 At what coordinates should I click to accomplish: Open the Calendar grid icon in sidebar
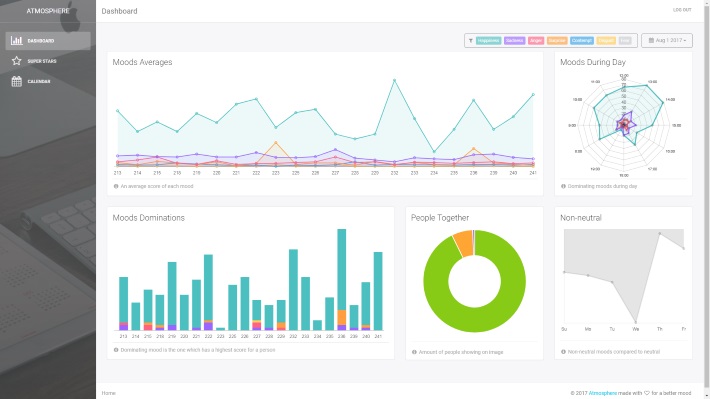pyautogui.click(x=17, y=82)
